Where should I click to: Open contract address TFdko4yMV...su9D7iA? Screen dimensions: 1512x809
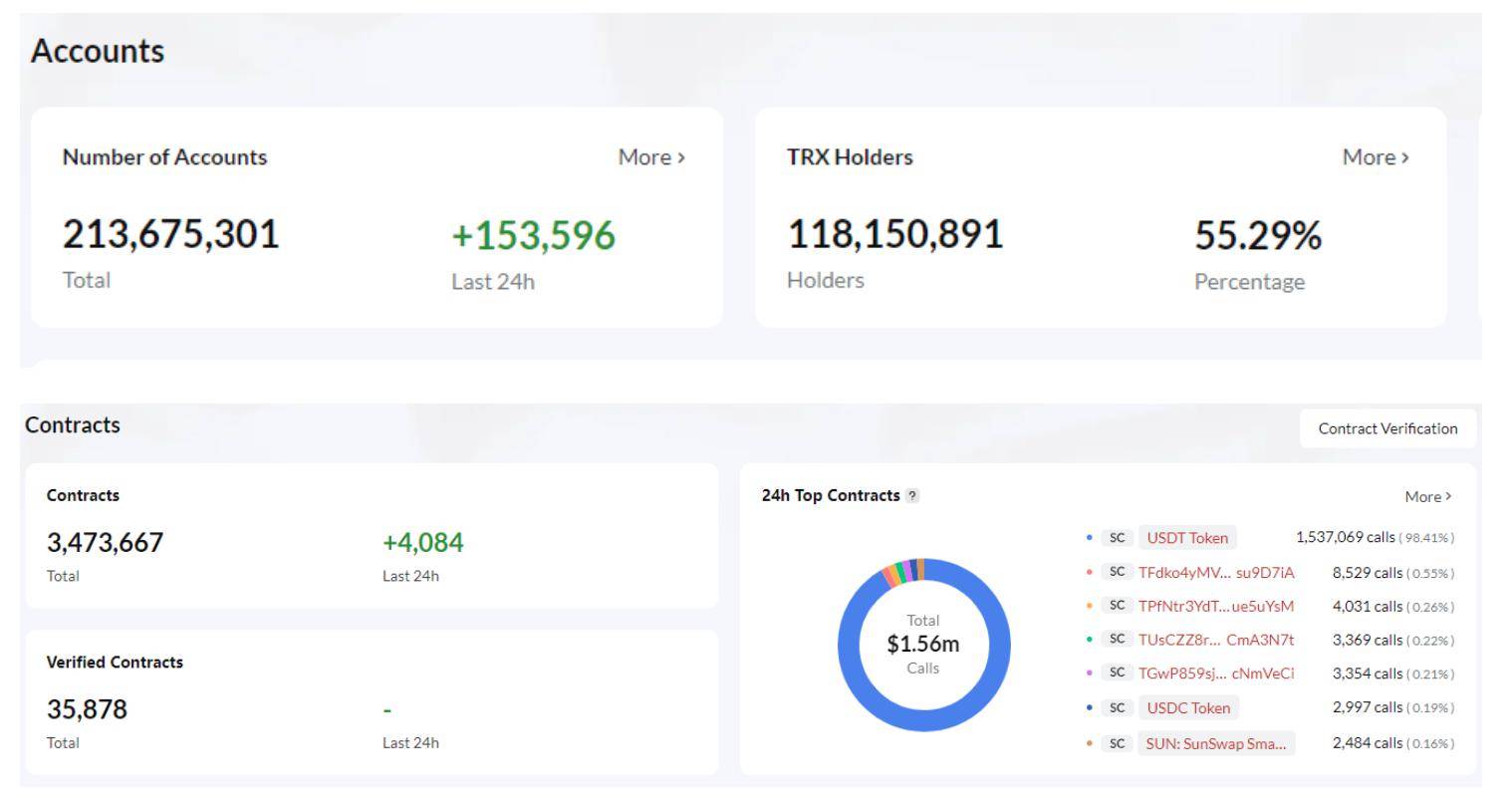tap(1215, 572)
